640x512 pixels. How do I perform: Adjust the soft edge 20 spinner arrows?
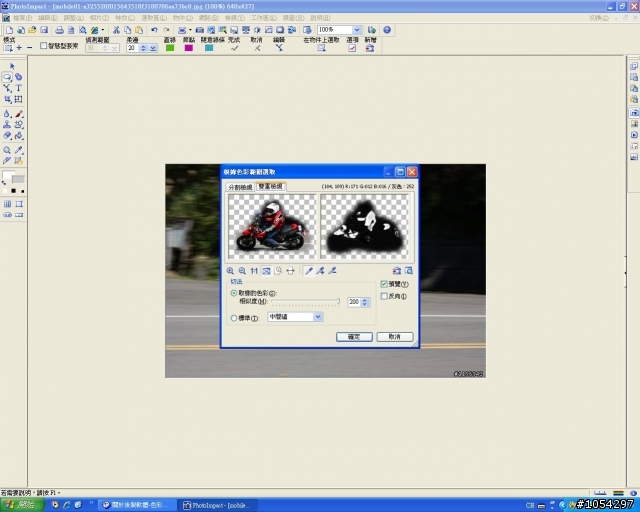[143, 48]
